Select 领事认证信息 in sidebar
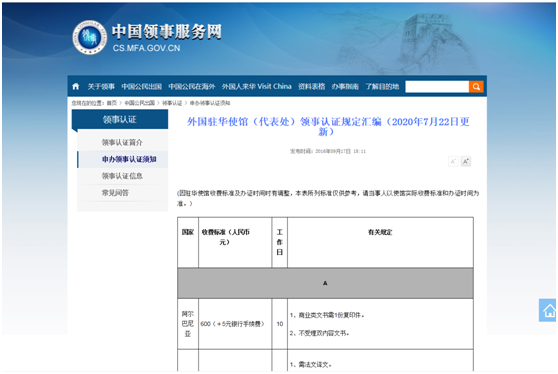The image size is (558, 374). (122, 176)
